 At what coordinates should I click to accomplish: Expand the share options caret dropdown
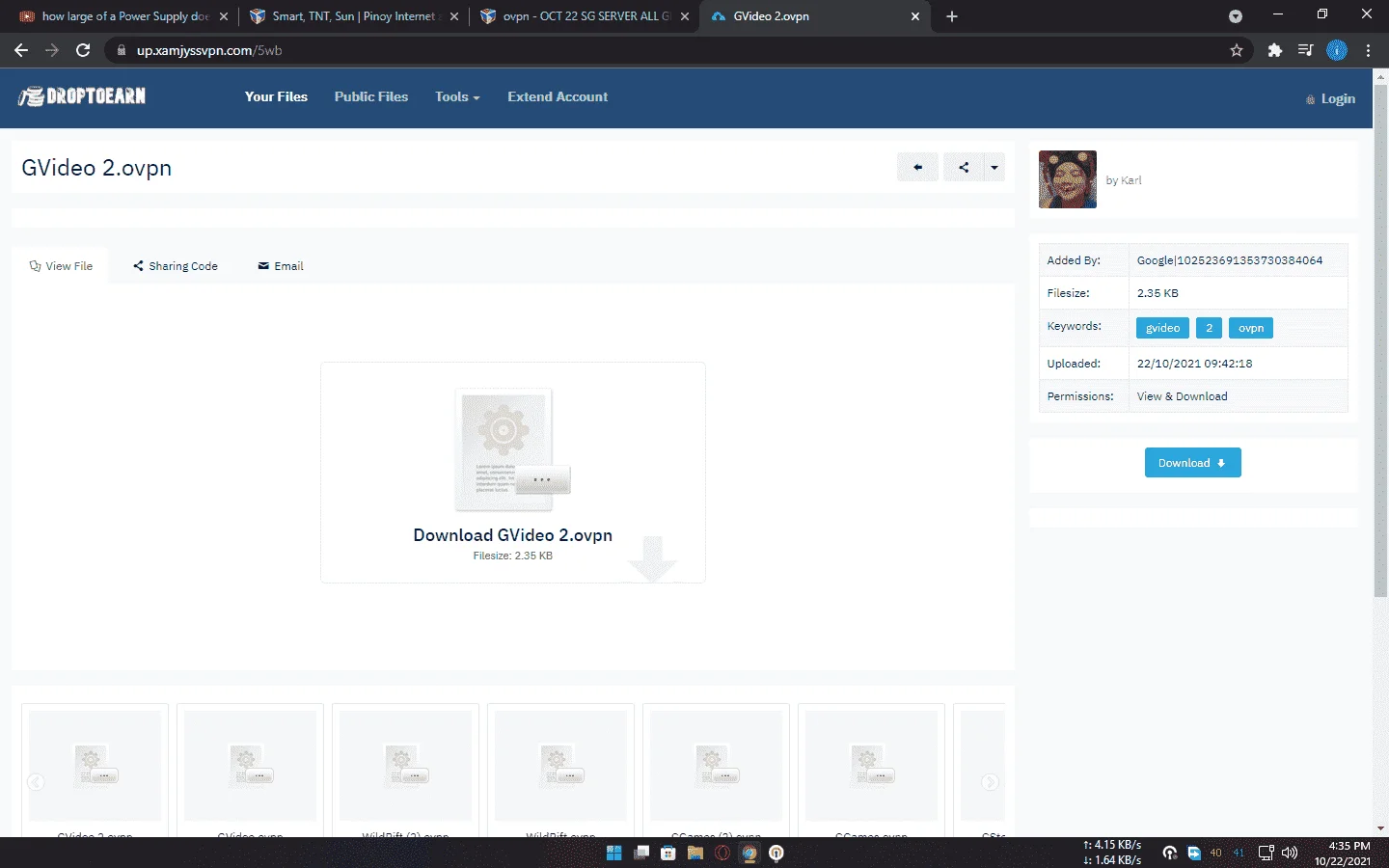coord(994,167)
